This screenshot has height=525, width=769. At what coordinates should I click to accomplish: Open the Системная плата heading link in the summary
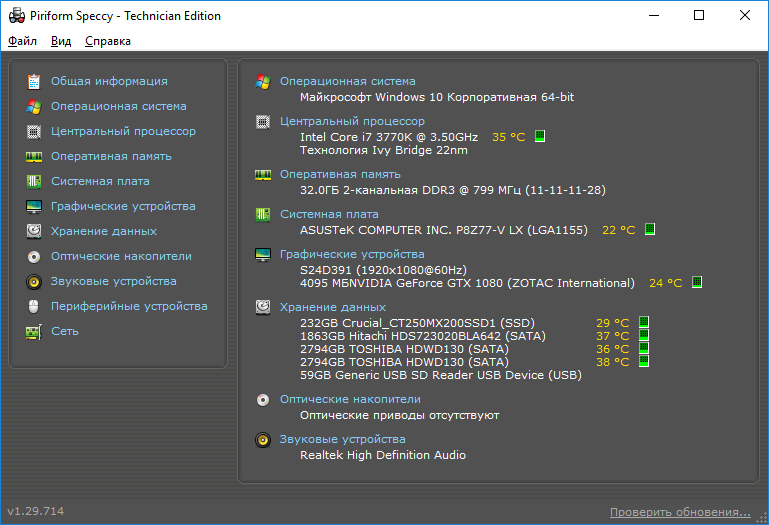click(x=329, y=214)
